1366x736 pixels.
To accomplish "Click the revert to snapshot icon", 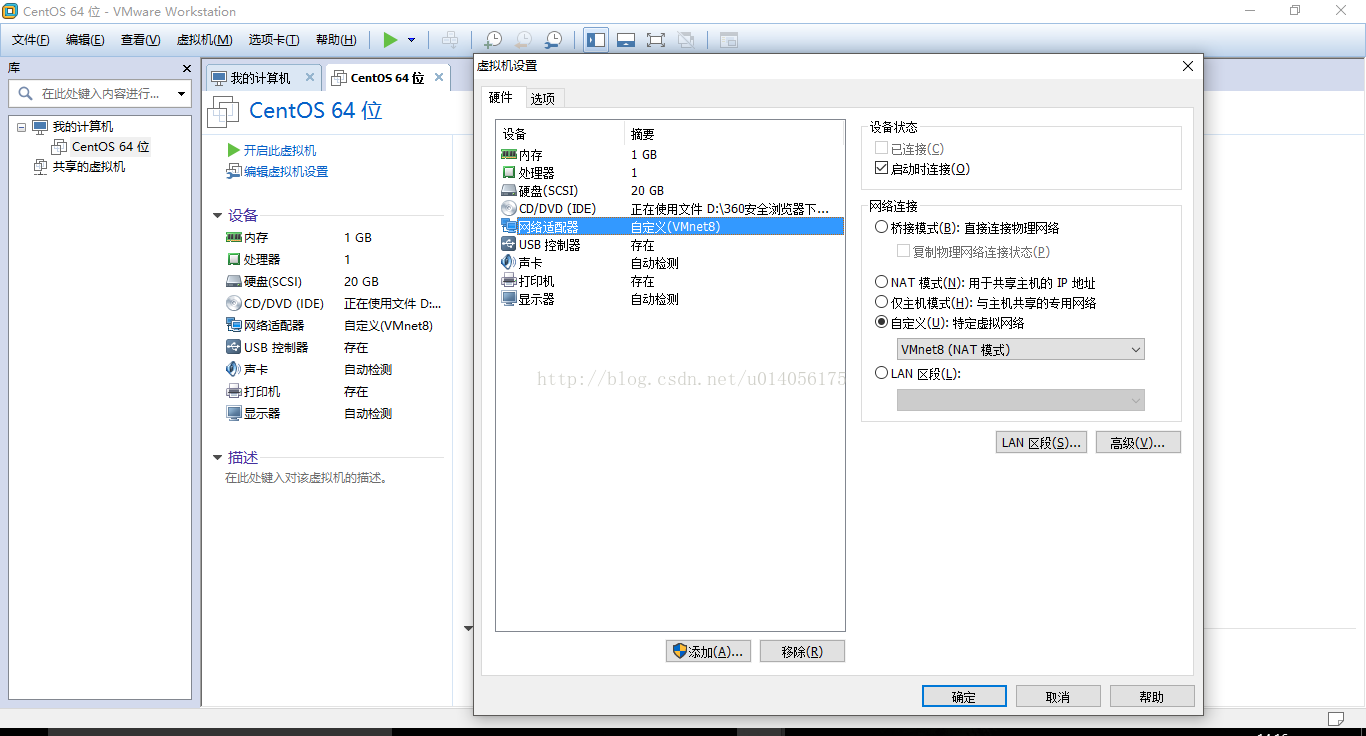I will pos(523,40).
